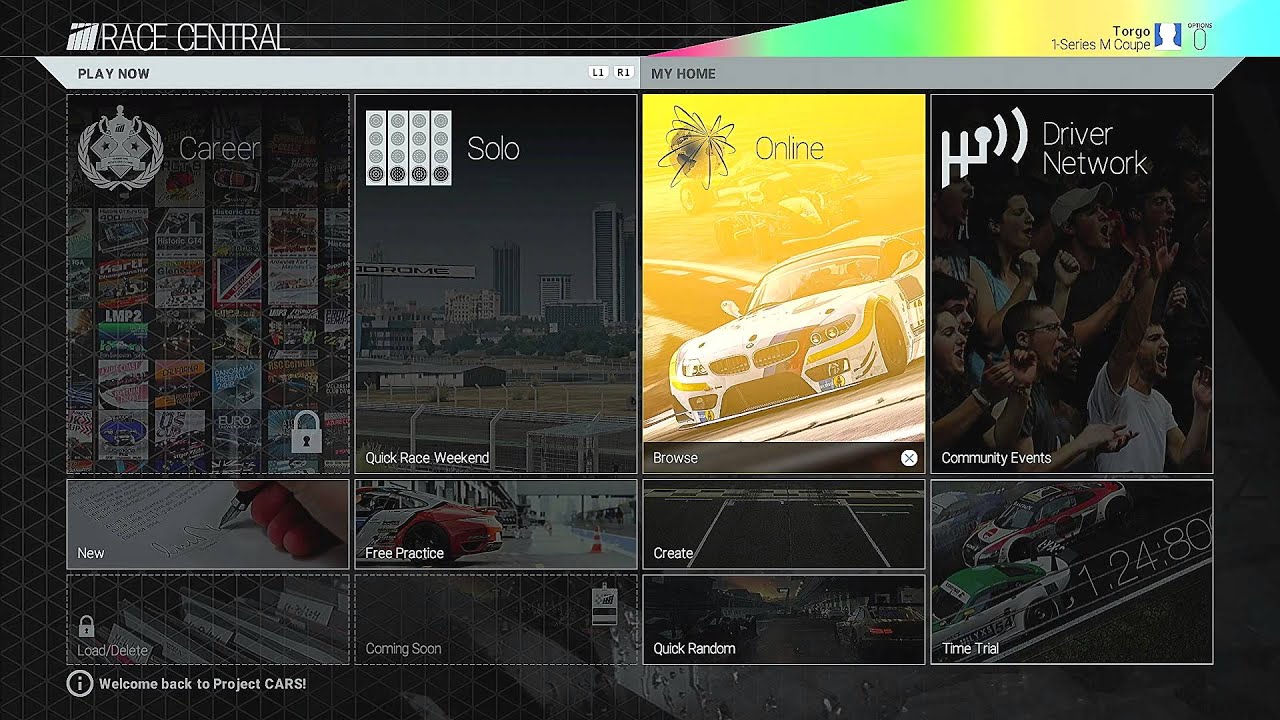Click the 1-Series M Coupe label
Screen dimensions: 1280x720
(1100, 45)
